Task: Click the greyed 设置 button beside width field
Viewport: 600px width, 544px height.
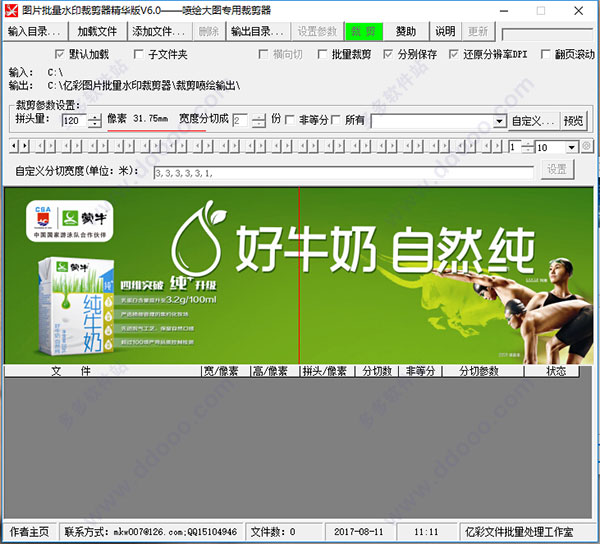Action: click(x=557, y=169)
